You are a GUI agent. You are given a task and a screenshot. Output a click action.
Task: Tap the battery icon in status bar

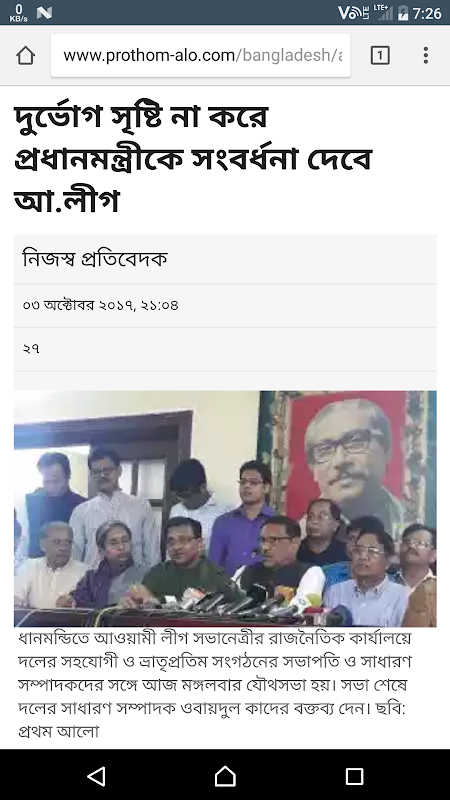[403, 13]
